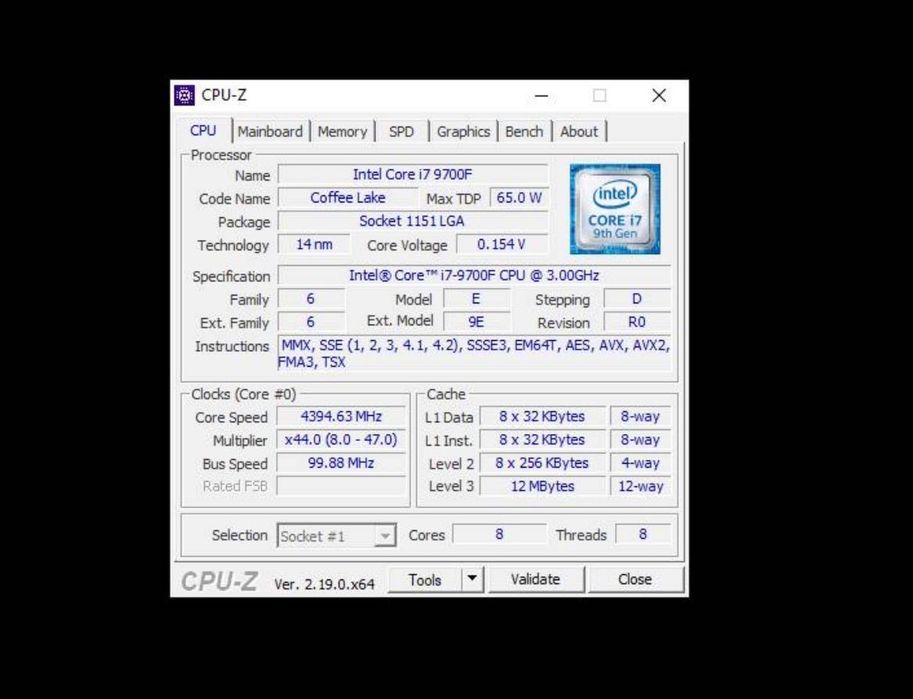Click the core speed value '4394.63 MHz'
Image resolution: width=913 pixels, height=699 pixels.
coord(341,416)
